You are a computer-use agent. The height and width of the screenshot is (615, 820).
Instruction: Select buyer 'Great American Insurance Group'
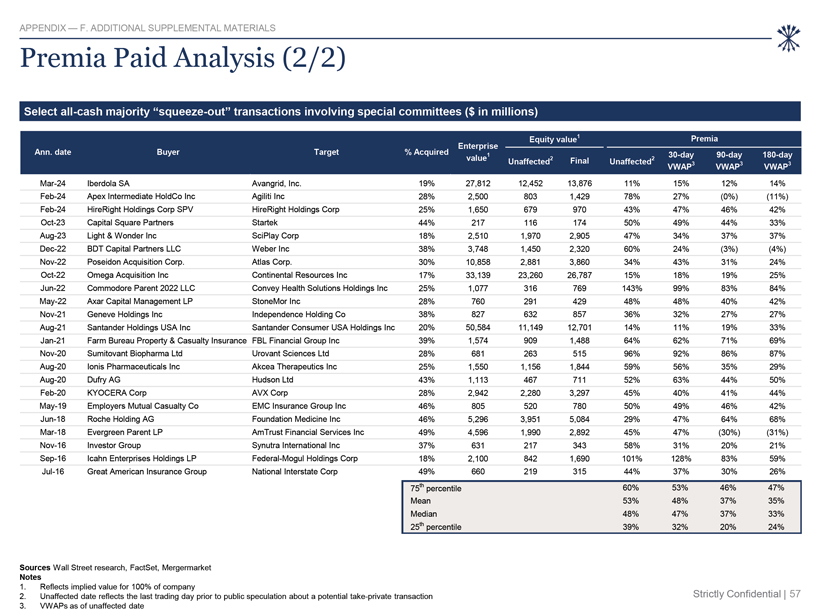click(147, 471)
